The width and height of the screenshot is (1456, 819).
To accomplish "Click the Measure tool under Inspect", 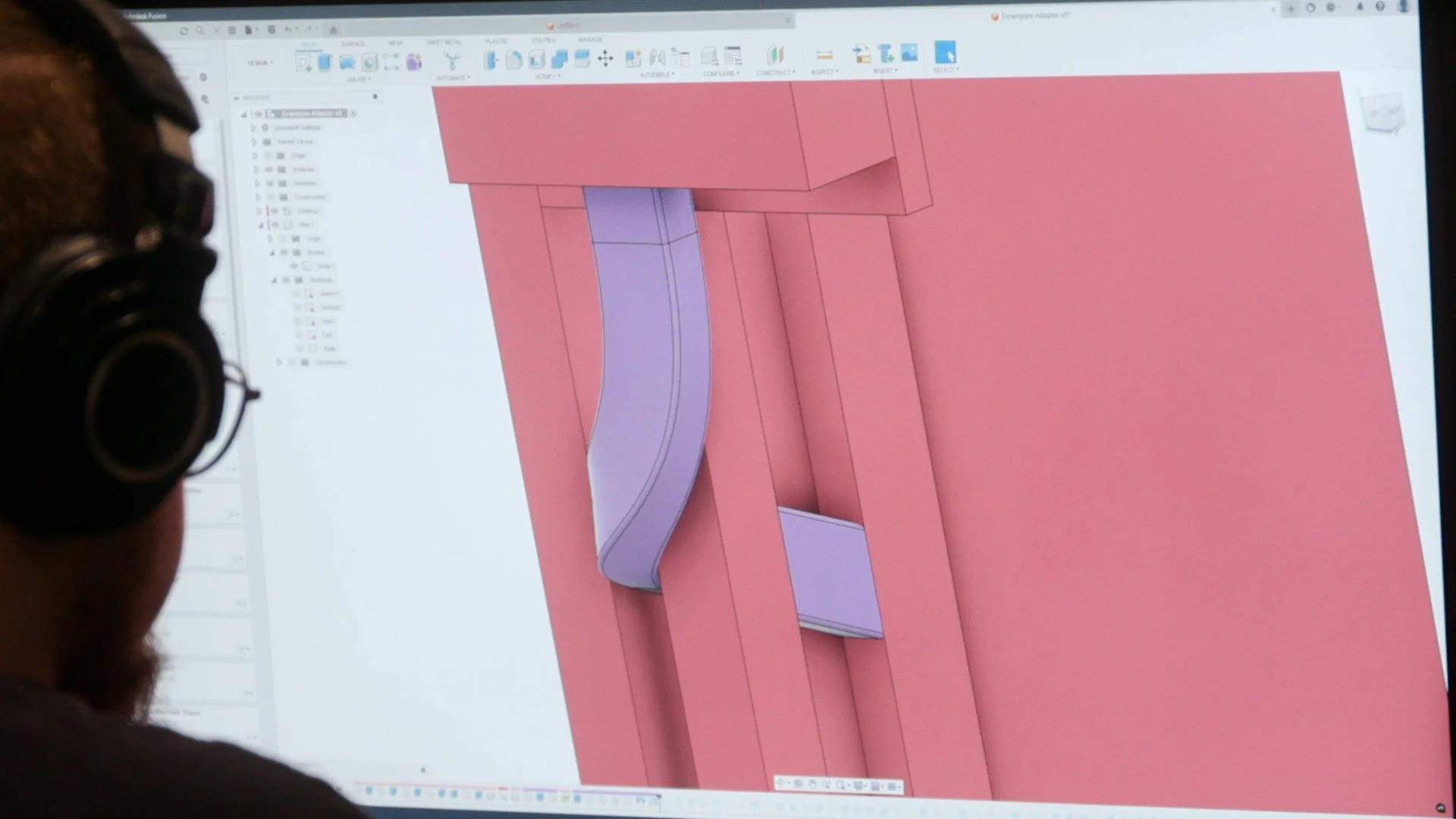I will pos(824,55).
